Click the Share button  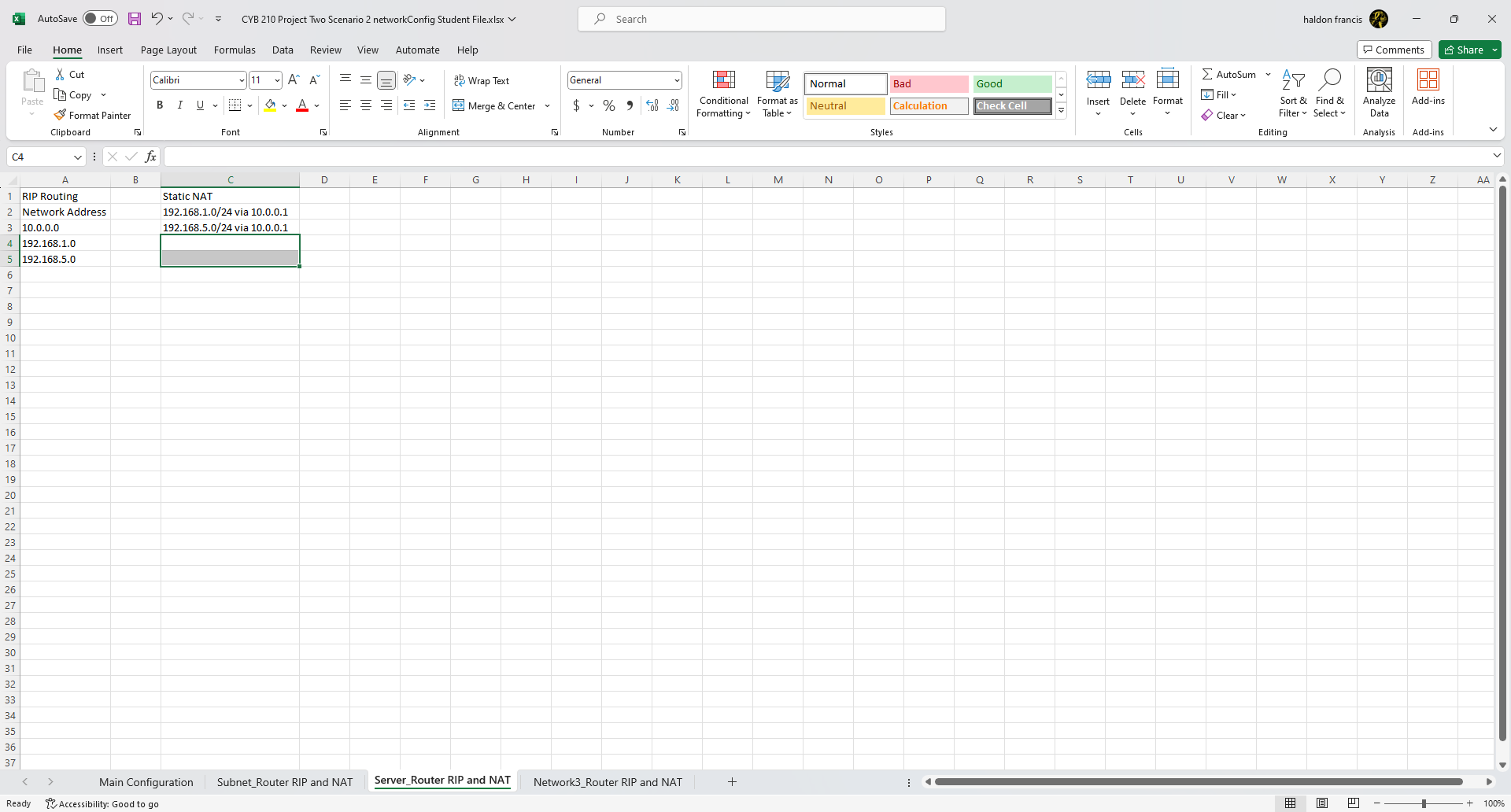[x=1464, y=50]
